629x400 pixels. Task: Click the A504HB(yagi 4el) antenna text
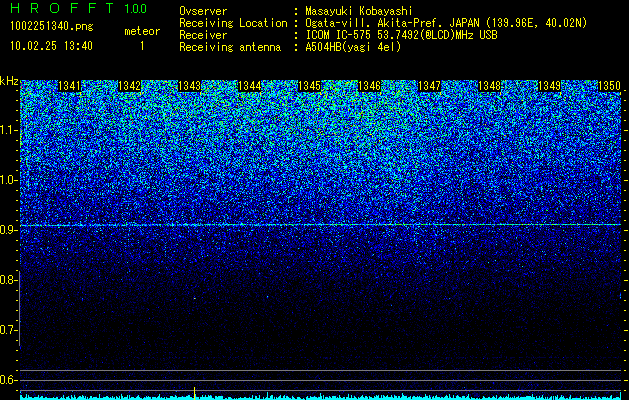353,47
